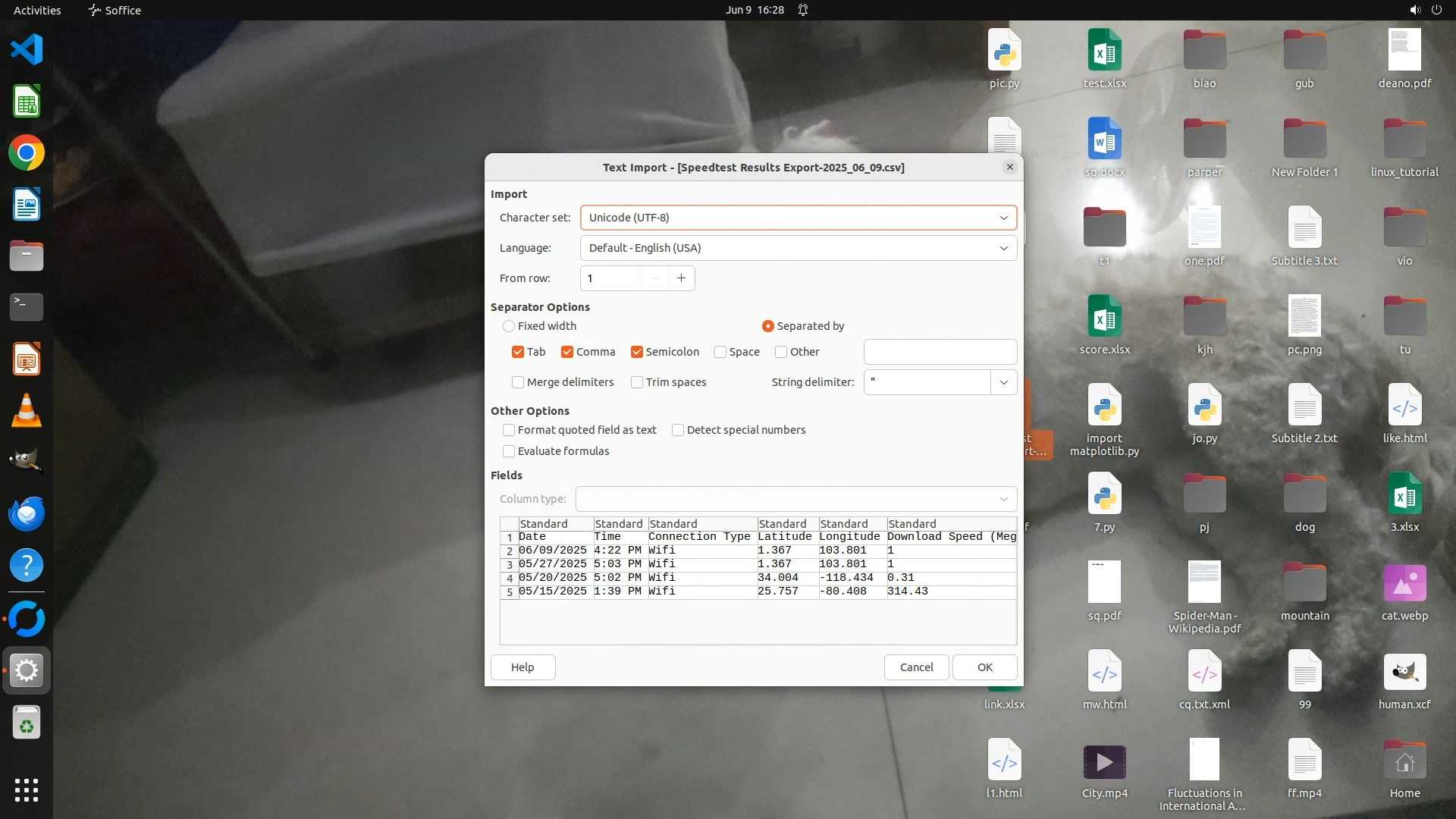Open the Activities overview menu
This screenshot has height=819, width=1456.
point(37,10)
